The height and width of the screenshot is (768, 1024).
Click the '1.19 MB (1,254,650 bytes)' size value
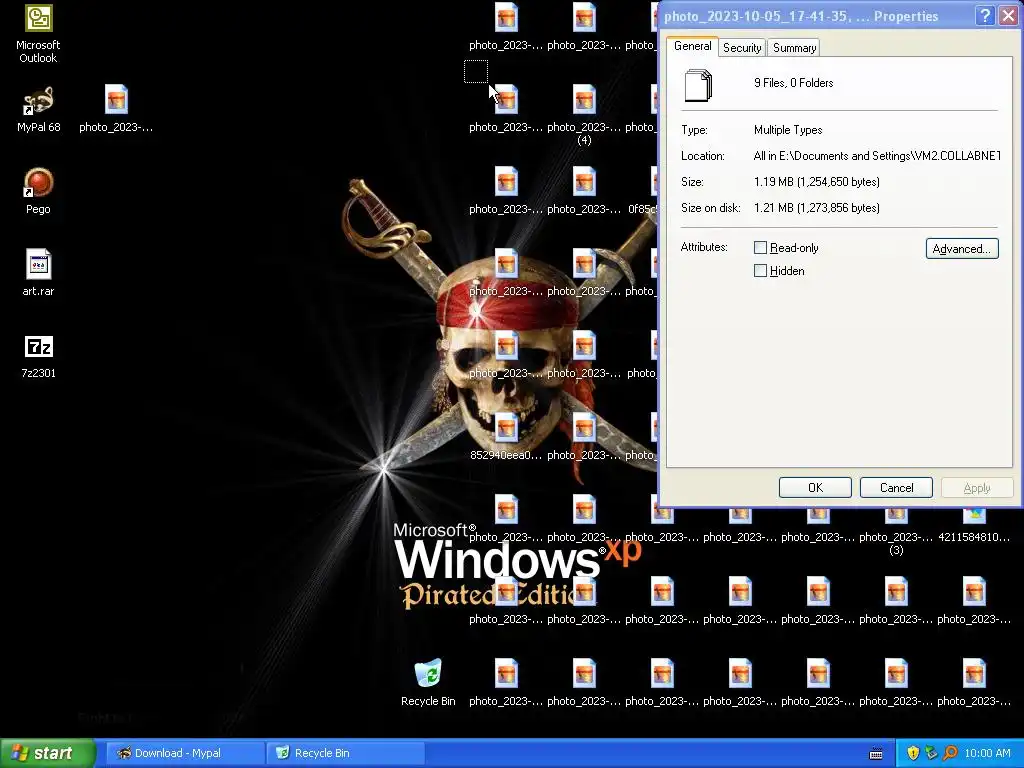click(816, 182)
